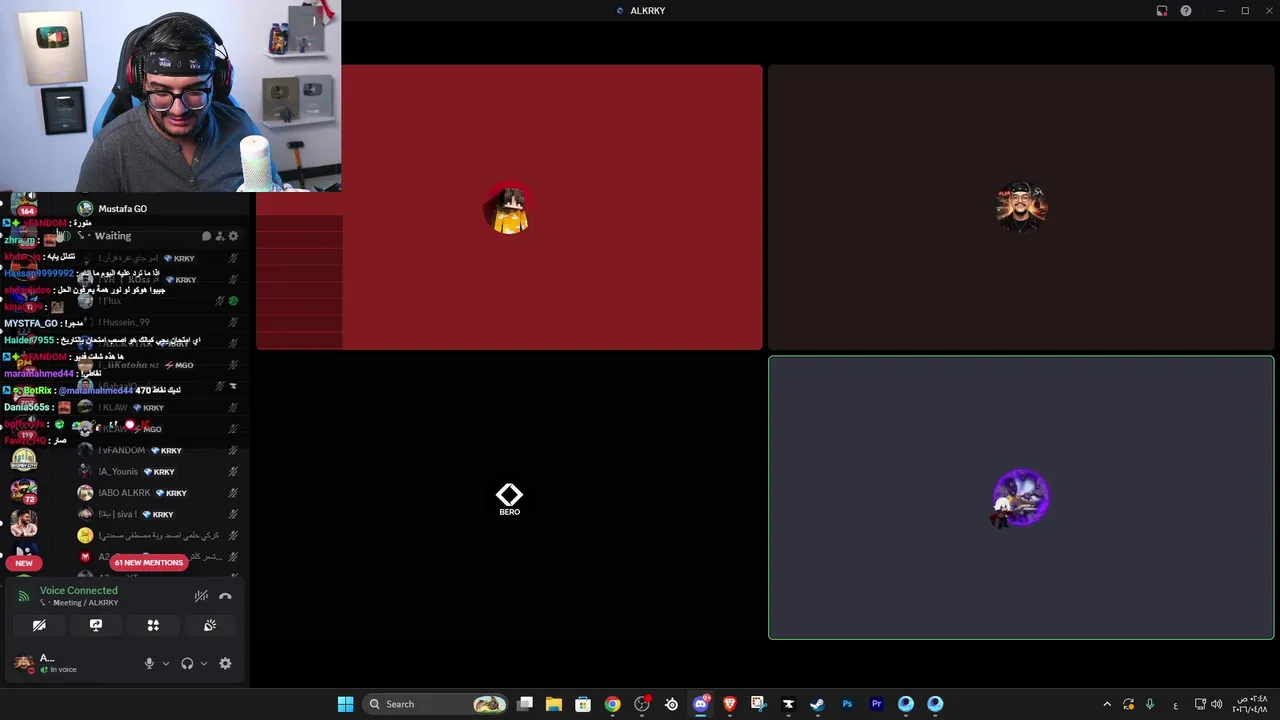The image size is (1280, 720).
Task: Open Windows Start menu
Action: [345, 704]
